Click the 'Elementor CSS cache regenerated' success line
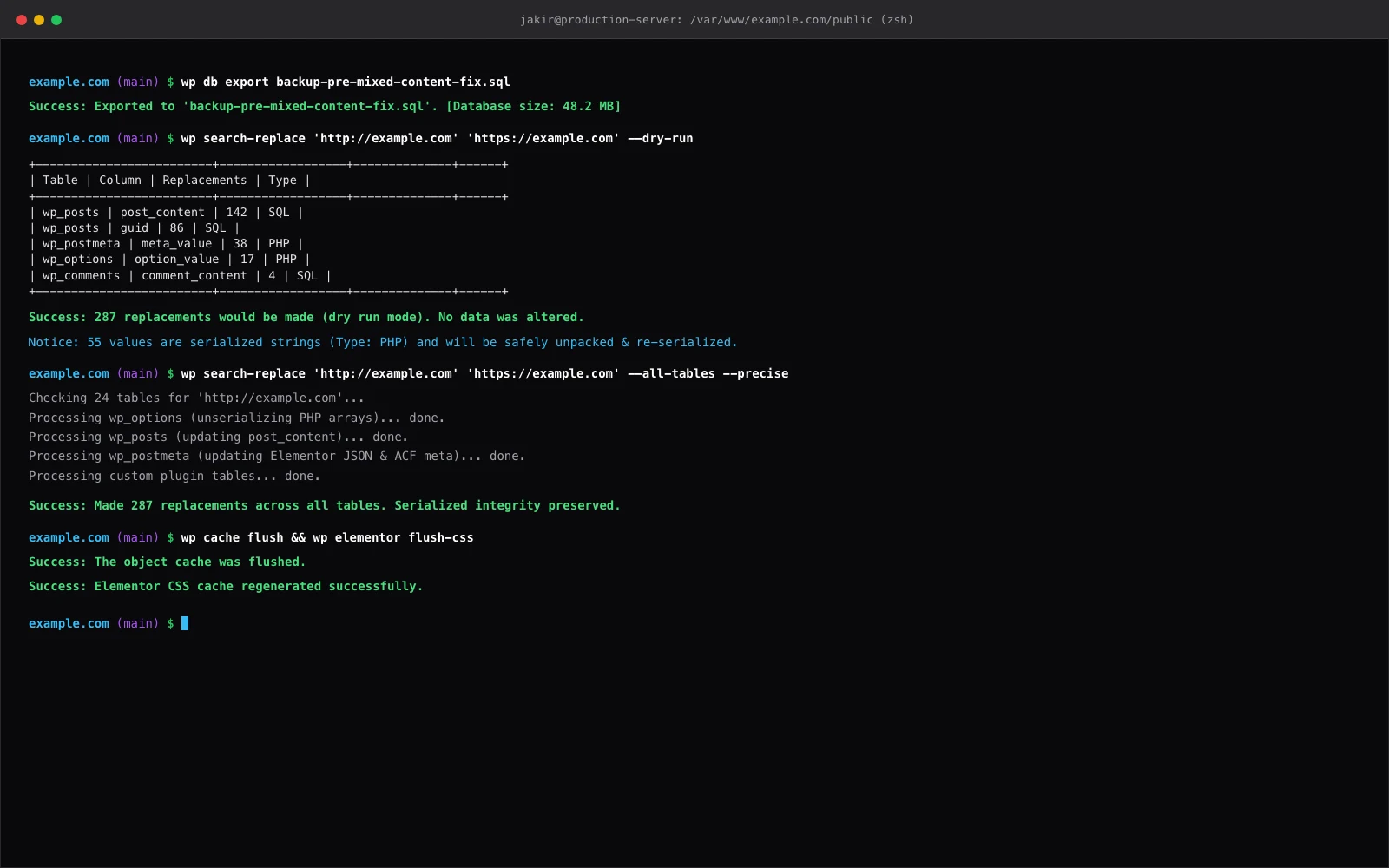The height and width of the screenshot is (868, 1389). pos(226,586)
